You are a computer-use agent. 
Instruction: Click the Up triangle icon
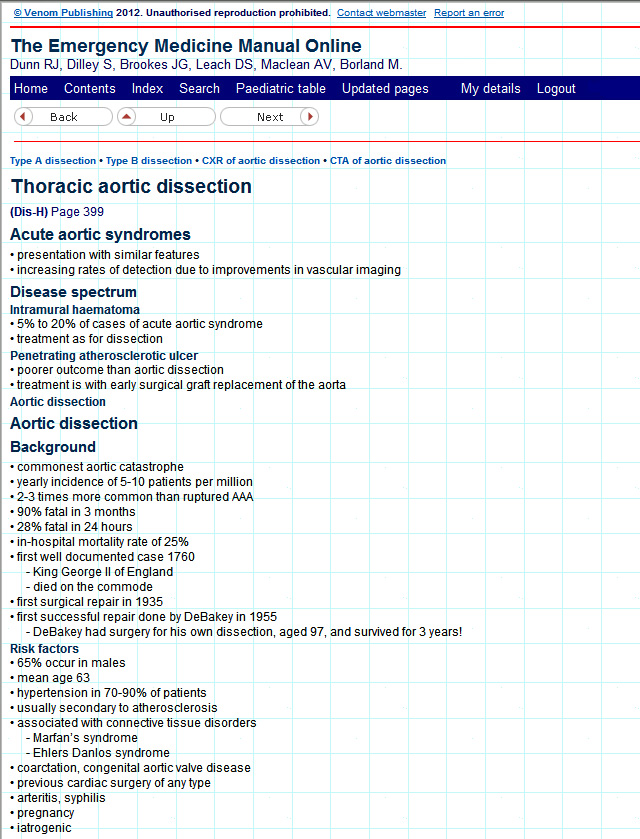click(x=126, y=117)
